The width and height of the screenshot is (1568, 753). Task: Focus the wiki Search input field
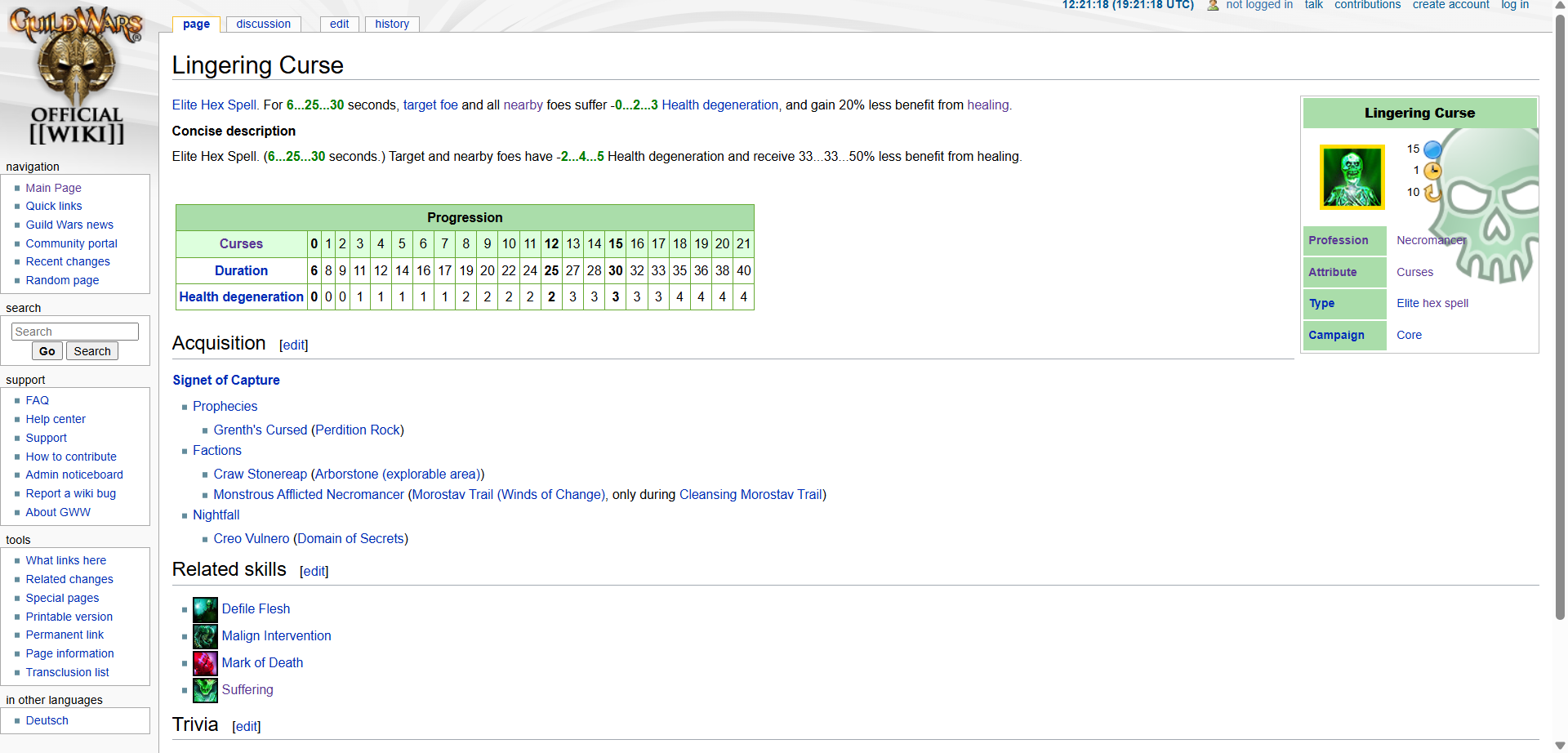75,332
